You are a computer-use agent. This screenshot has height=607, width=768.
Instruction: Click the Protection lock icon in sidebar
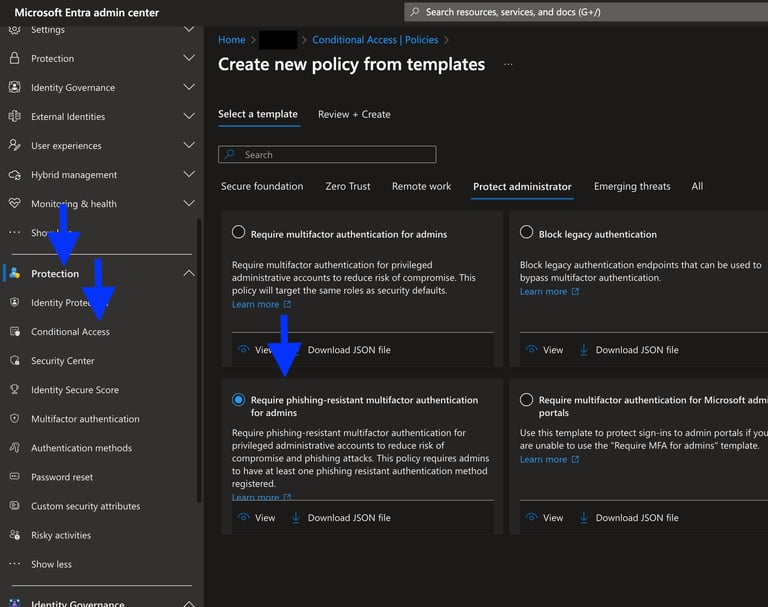pyautogui.click(x=15, y=58)
